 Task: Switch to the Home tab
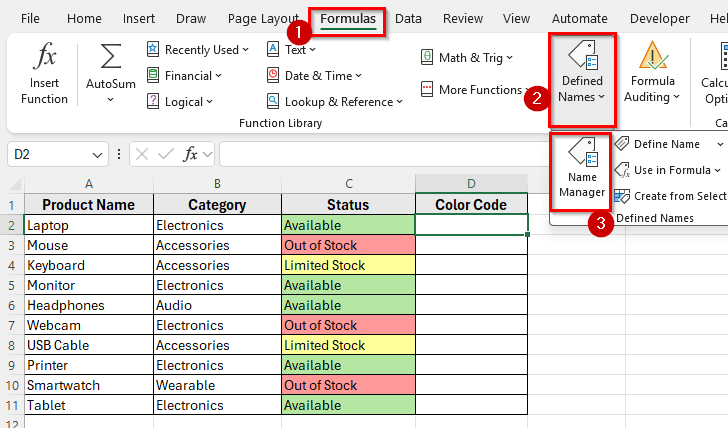click(x=84, y=19)
